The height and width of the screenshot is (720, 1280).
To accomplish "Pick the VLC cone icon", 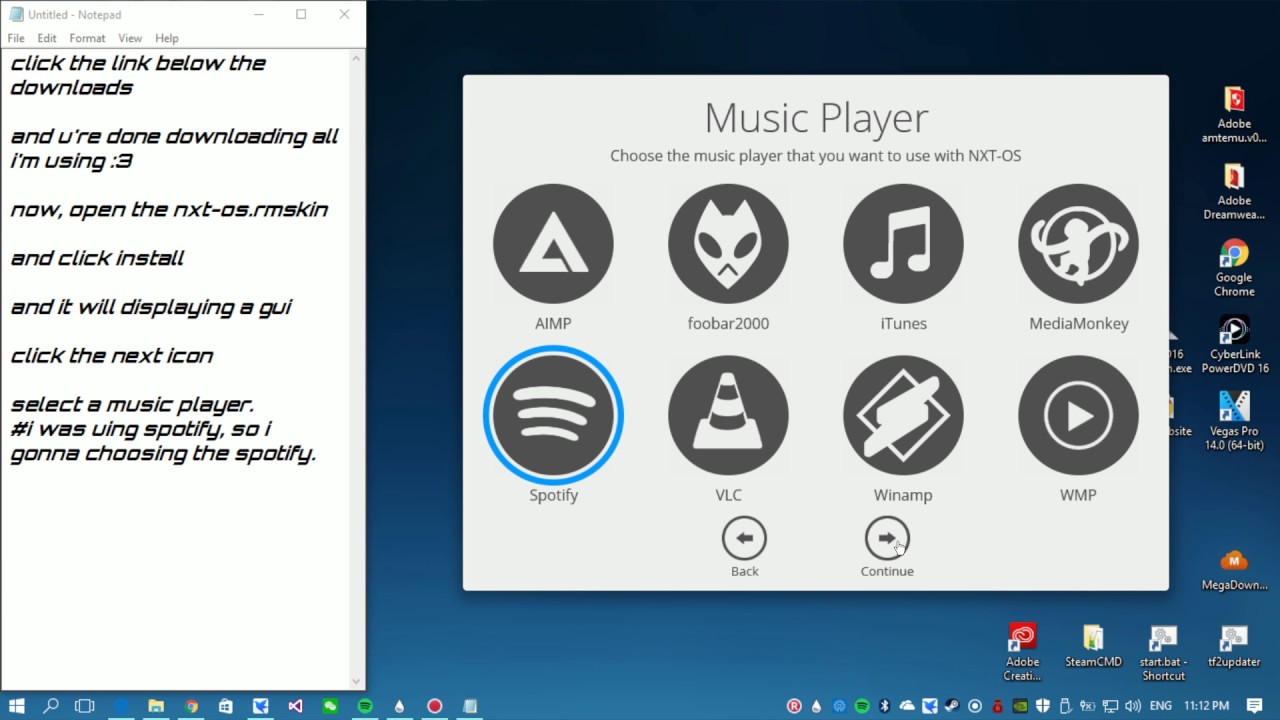I will pyautogui.click(x=728, y=415).
